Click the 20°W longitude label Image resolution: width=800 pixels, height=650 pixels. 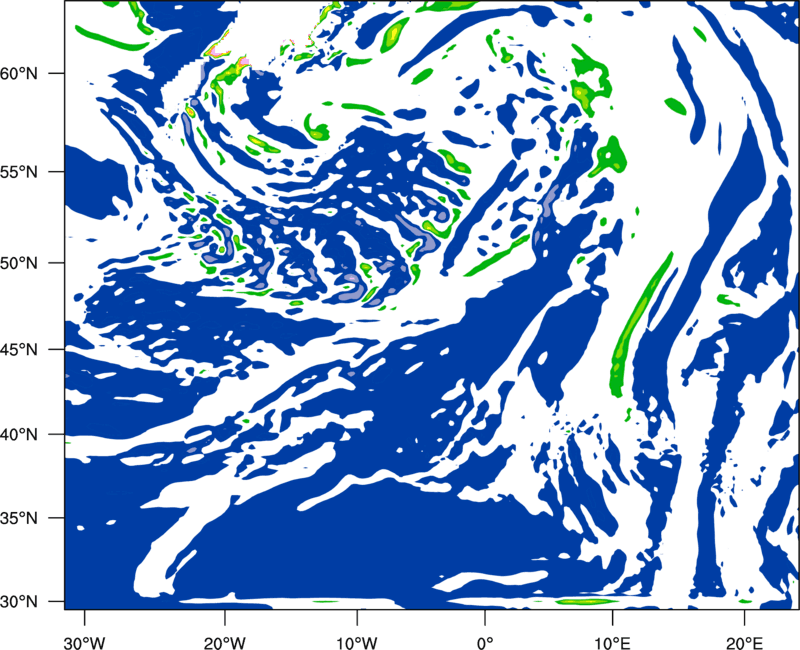point(225,643)
